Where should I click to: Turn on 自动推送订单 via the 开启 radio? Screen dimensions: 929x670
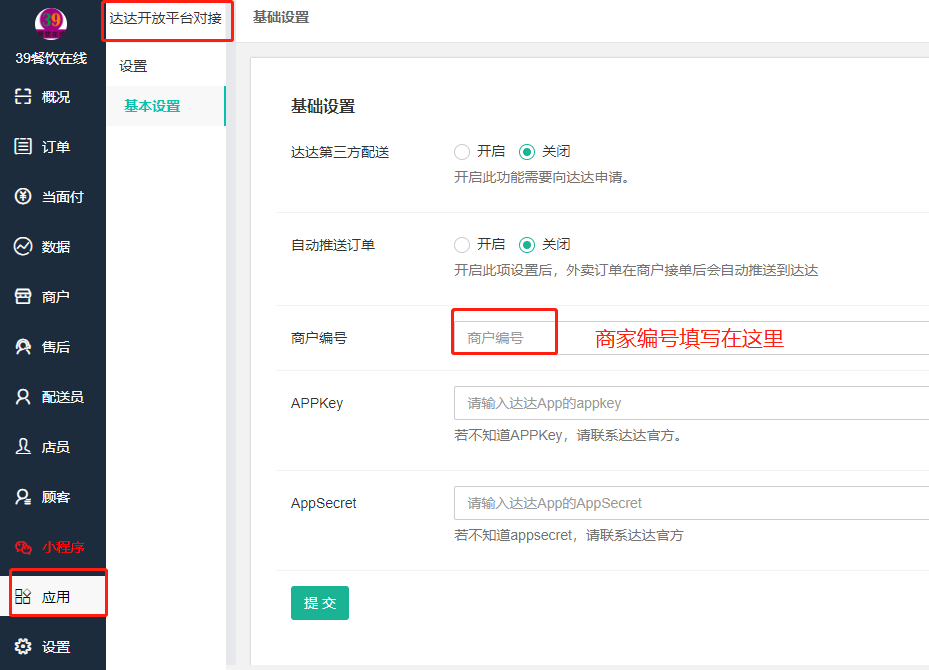462,245
